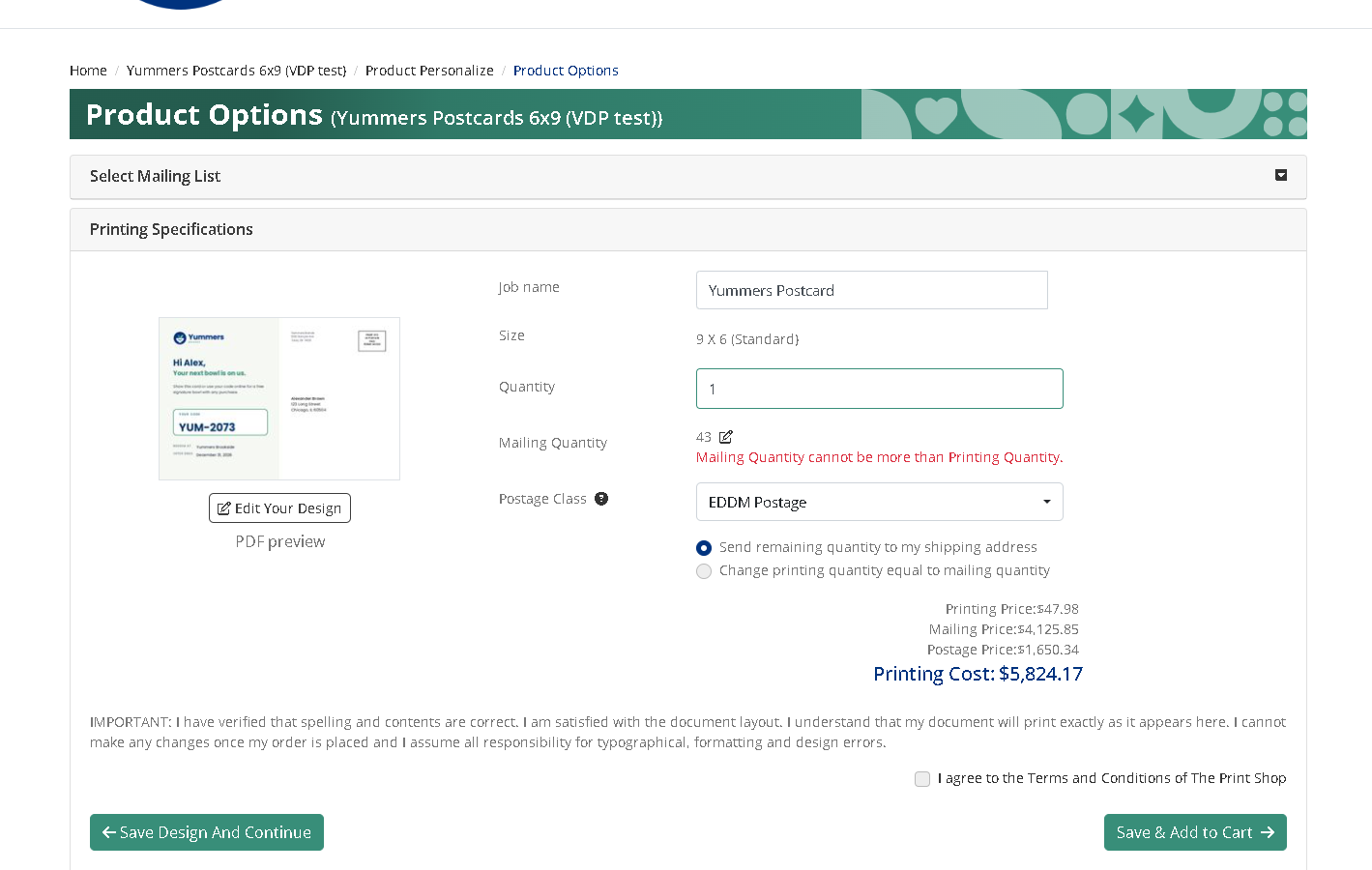Click the Postage Class help question icon

601,499
